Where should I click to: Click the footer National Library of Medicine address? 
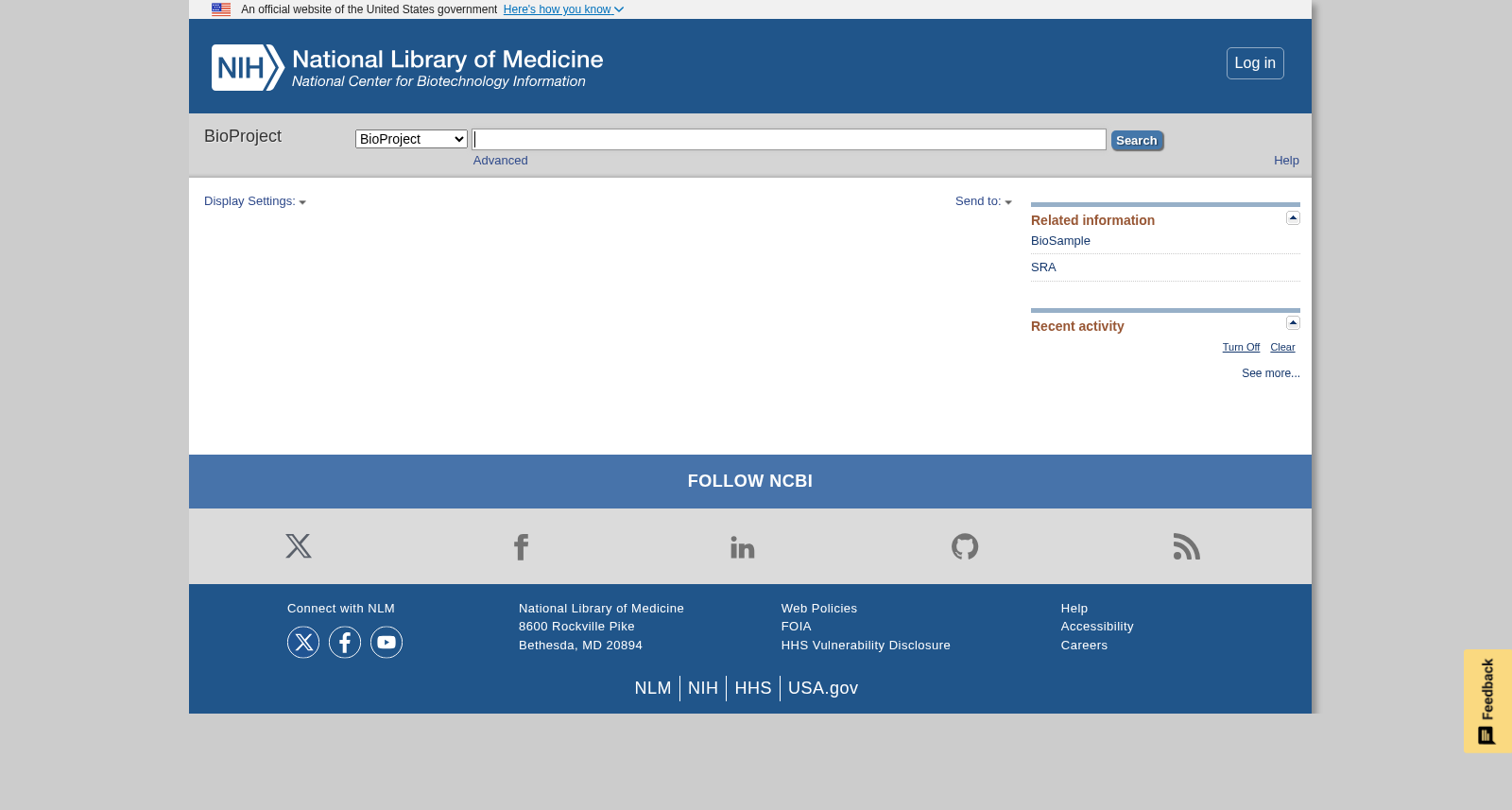coord(601,627)
